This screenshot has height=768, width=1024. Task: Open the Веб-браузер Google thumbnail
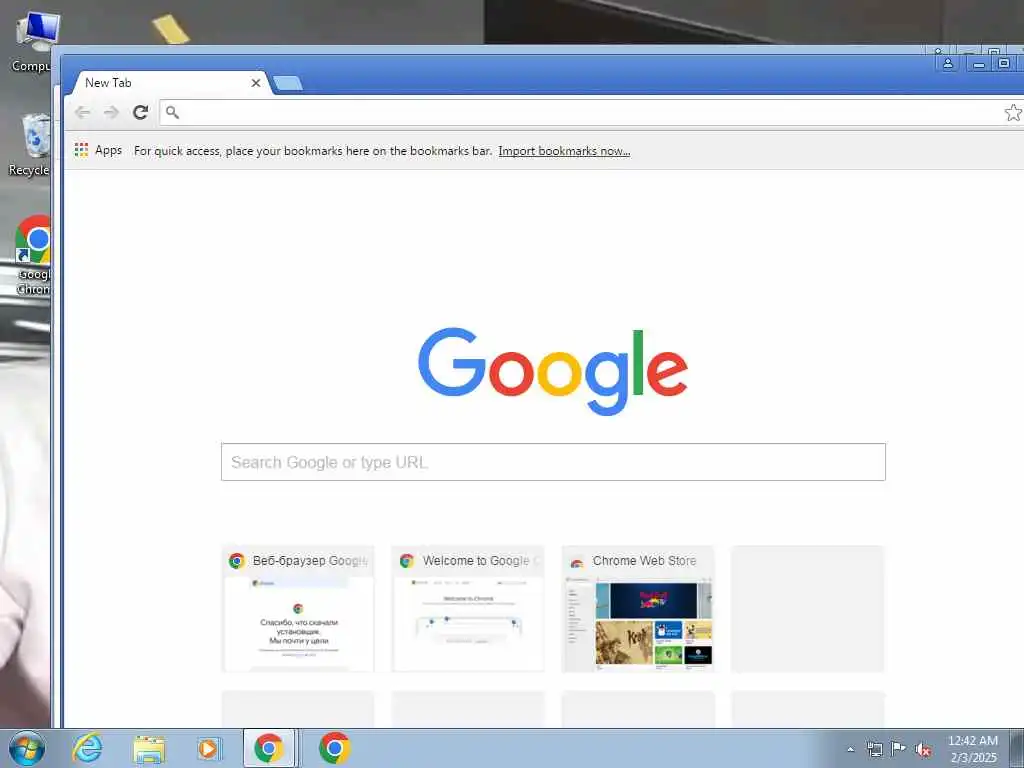298,609
